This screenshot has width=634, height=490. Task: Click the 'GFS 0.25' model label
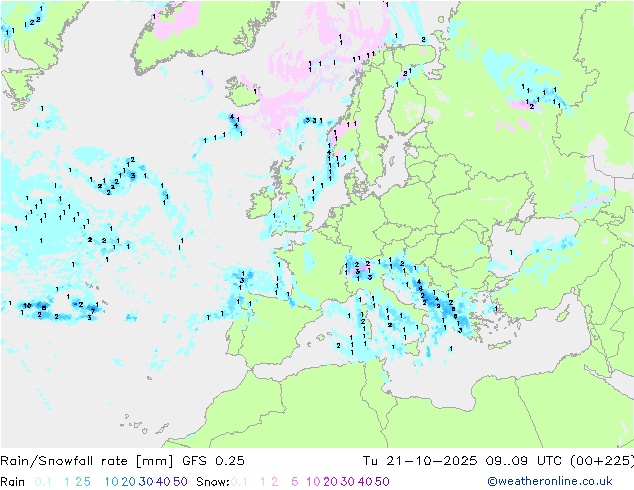coord(213,461)
